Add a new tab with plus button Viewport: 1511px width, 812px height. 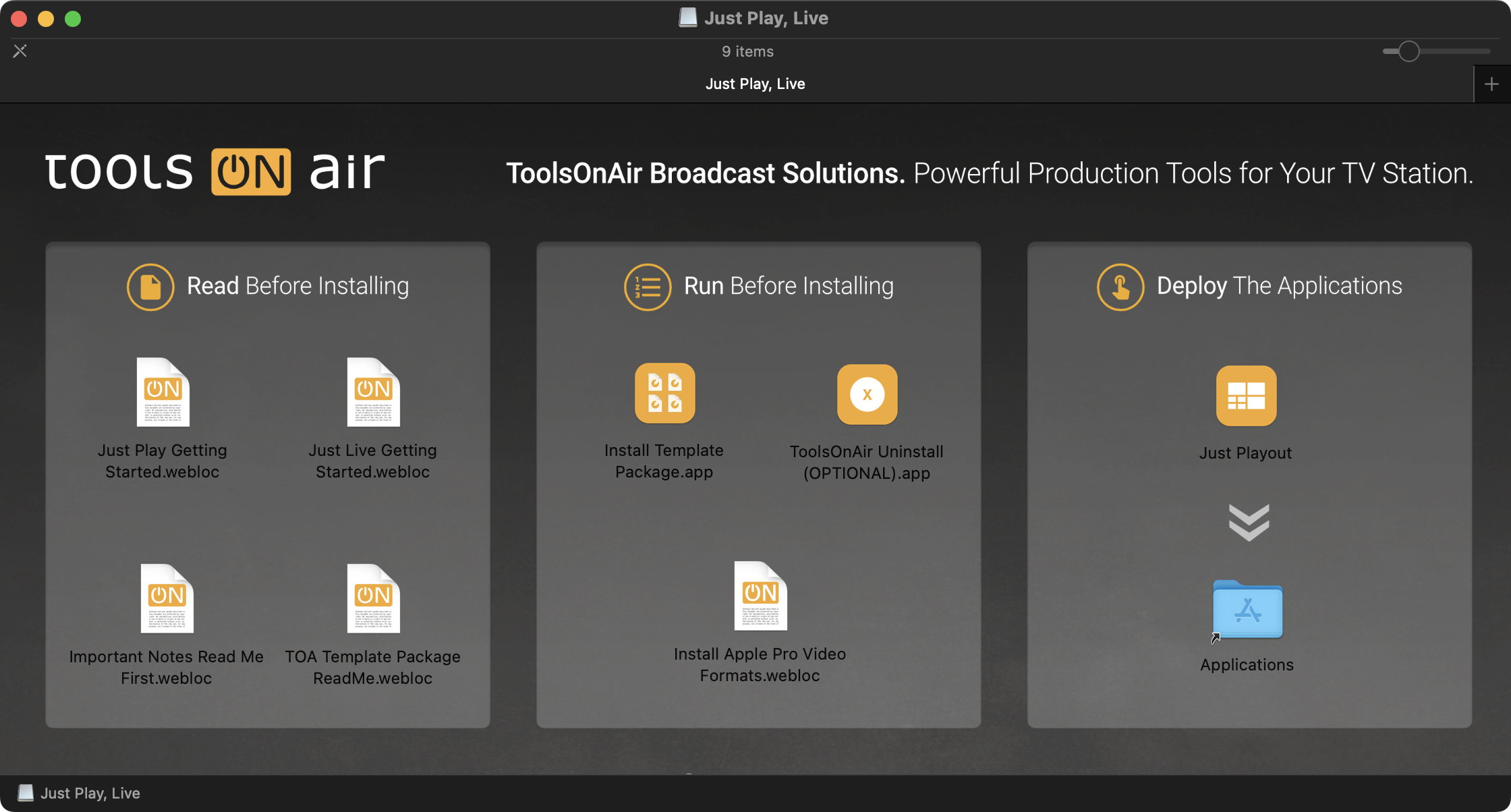tap(1491, 84)
